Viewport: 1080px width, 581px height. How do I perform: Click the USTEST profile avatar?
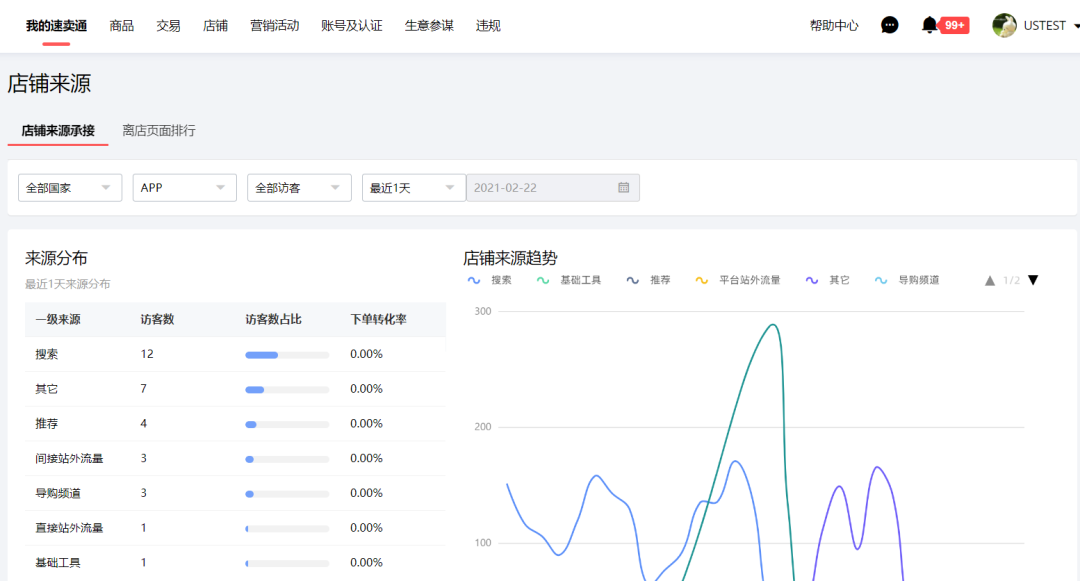1003,24
